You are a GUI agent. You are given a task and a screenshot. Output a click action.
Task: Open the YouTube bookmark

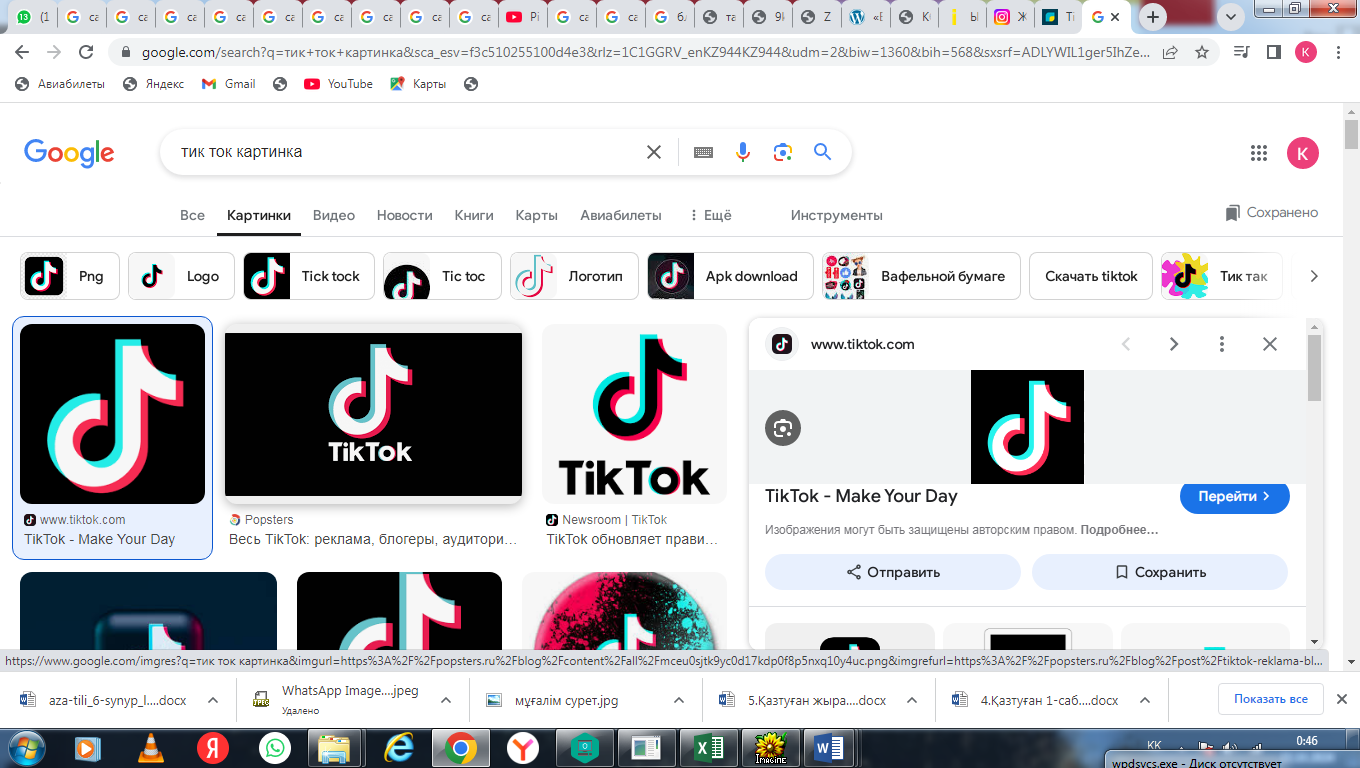tap(338, 84)
